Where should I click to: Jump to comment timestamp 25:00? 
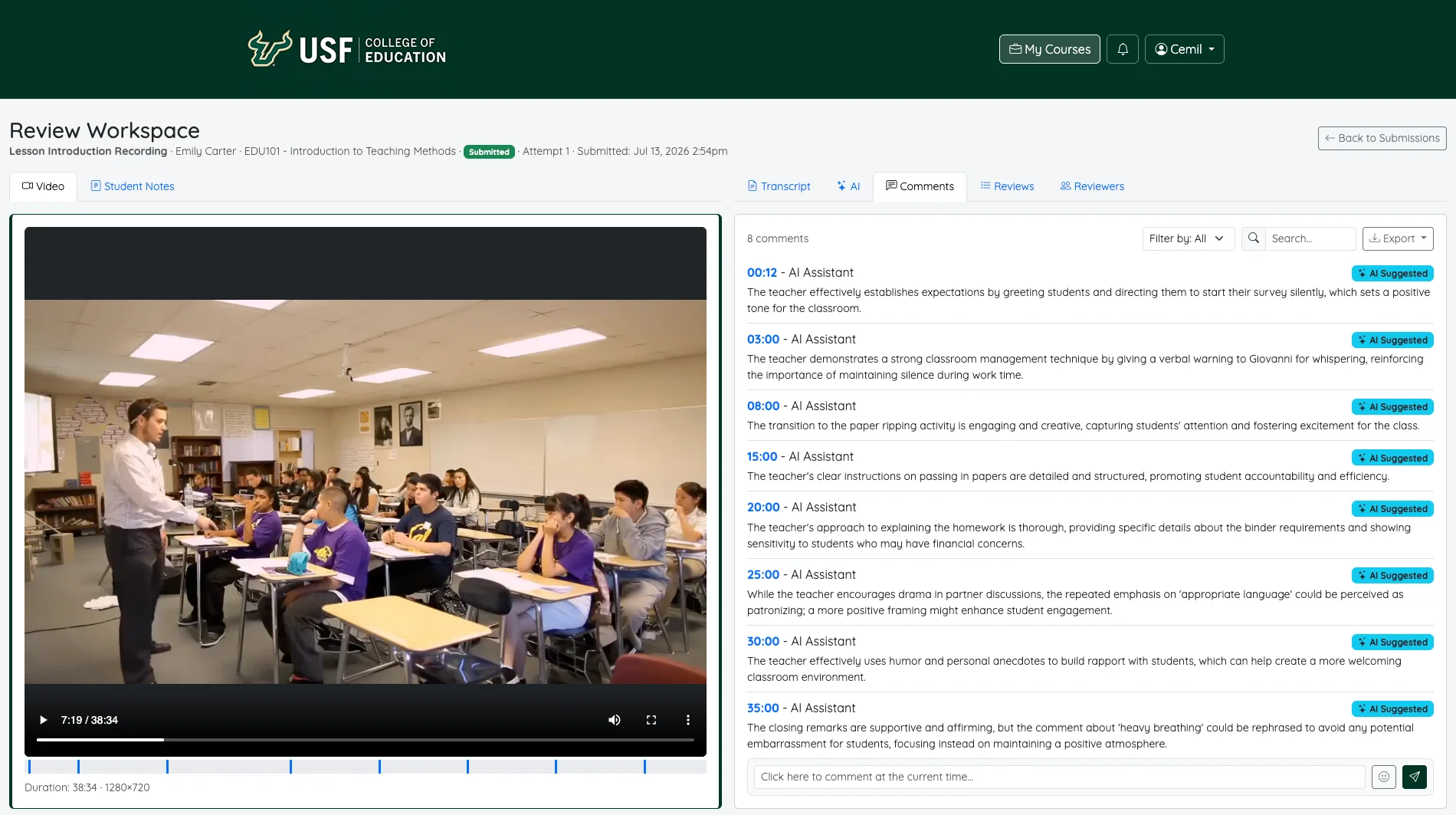click(x=763, y=575)
